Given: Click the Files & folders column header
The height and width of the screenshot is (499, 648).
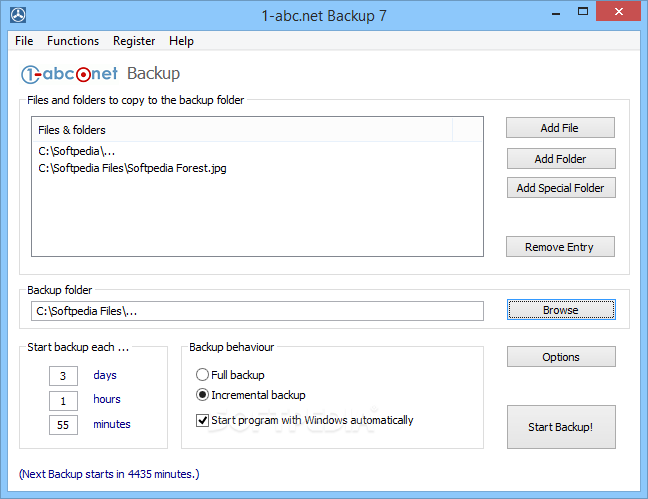Looking at the screenshot, I should pos(242,130).
